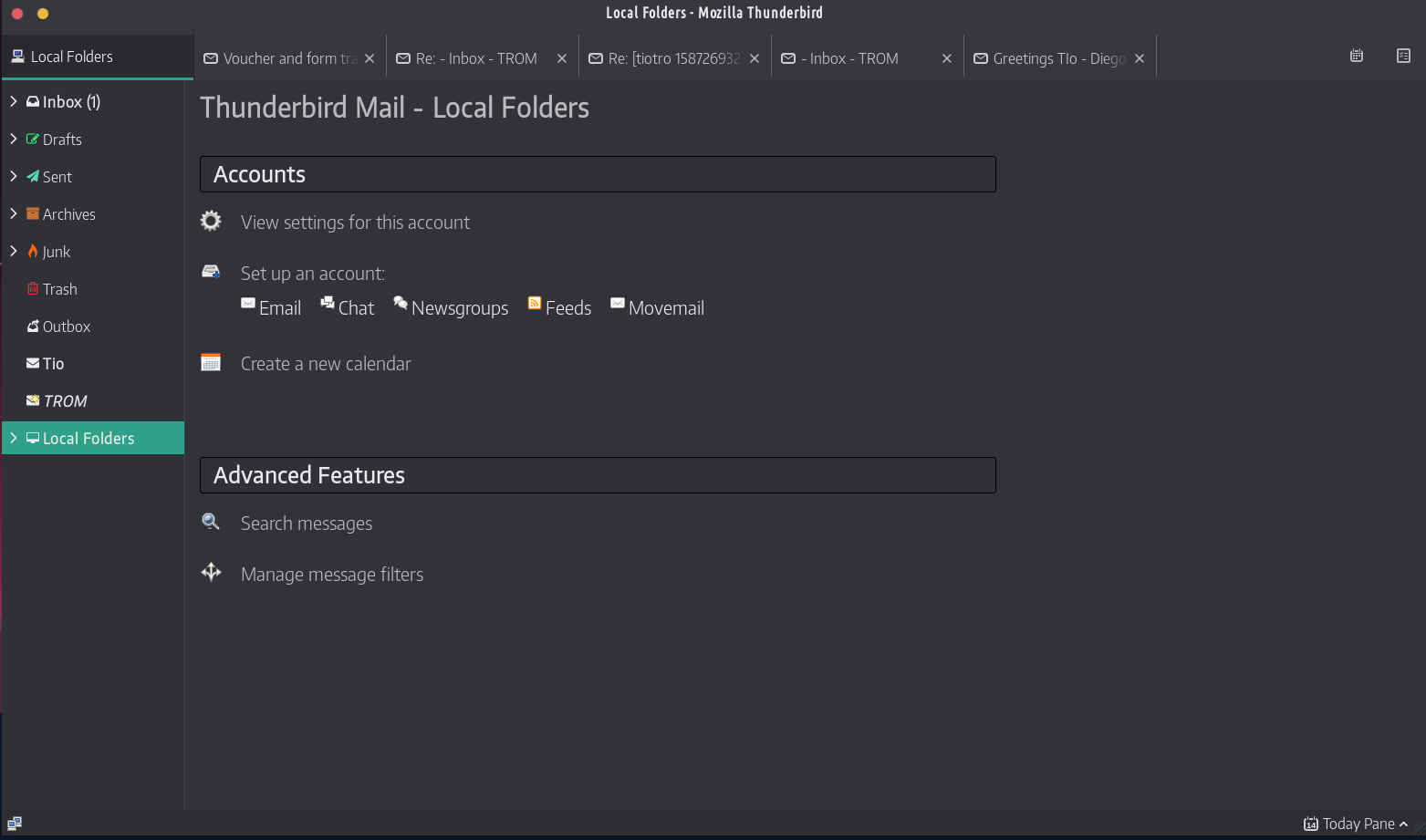Screen dimensions: 1426x840
Task: Select the Archives folder
Action: click(x=93, y=213)
